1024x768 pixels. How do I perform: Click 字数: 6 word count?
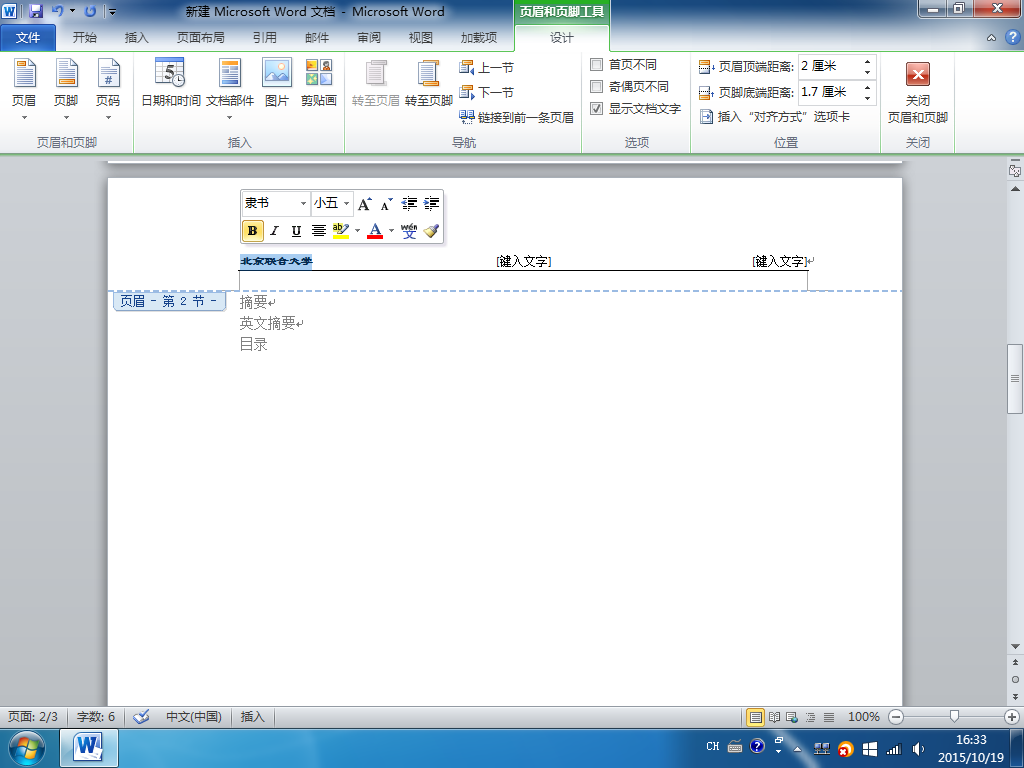pyautogui.click(x=95, y=717)
